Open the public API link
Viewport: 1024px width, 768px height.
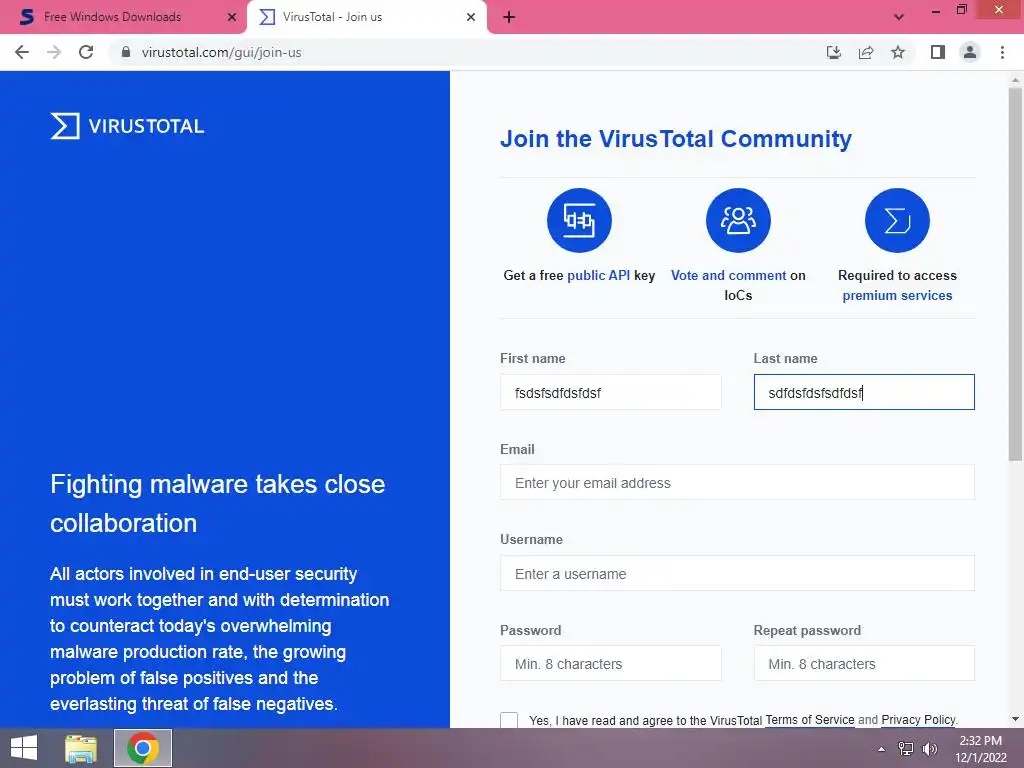coord(598,276)
